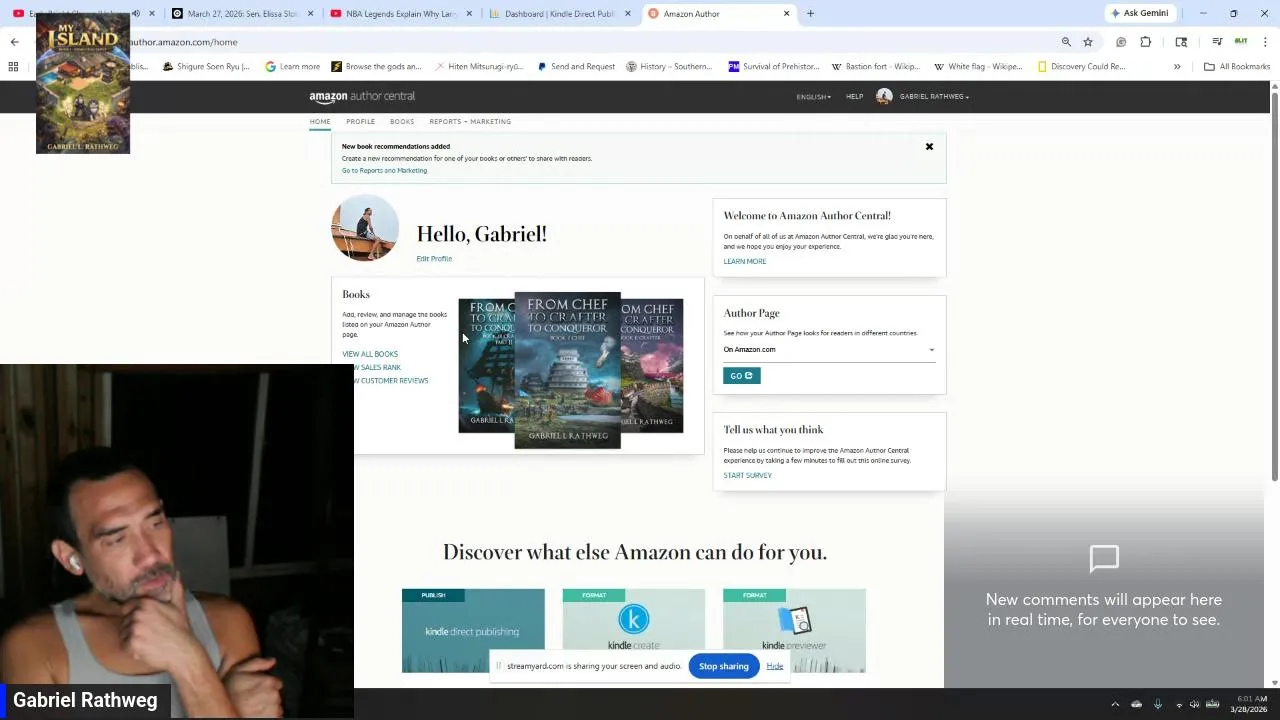Click Gabriel Rathweg's account avatar in header
Screen dimensions: 1280x720
click(884, 96)
